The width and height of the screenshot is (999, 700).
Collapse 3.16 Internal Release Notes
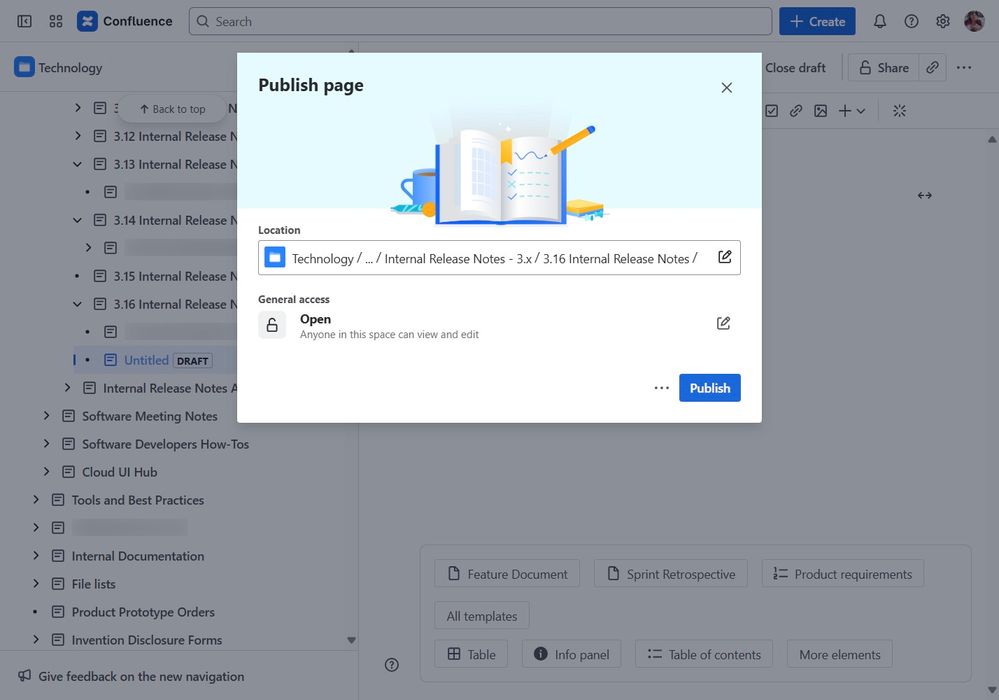[x=78, y=304]
